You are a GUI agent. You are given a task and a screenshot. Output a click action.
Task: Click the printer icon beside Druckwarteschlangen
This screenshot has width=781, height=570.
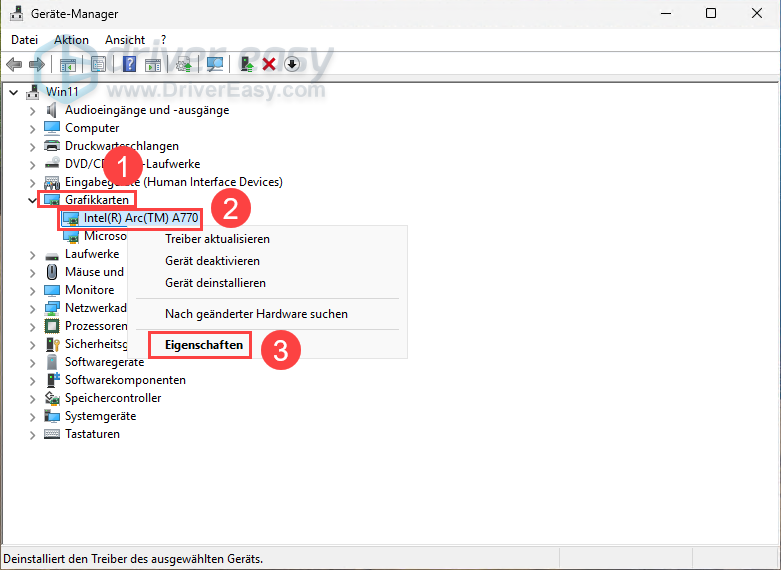coord(52,146)
